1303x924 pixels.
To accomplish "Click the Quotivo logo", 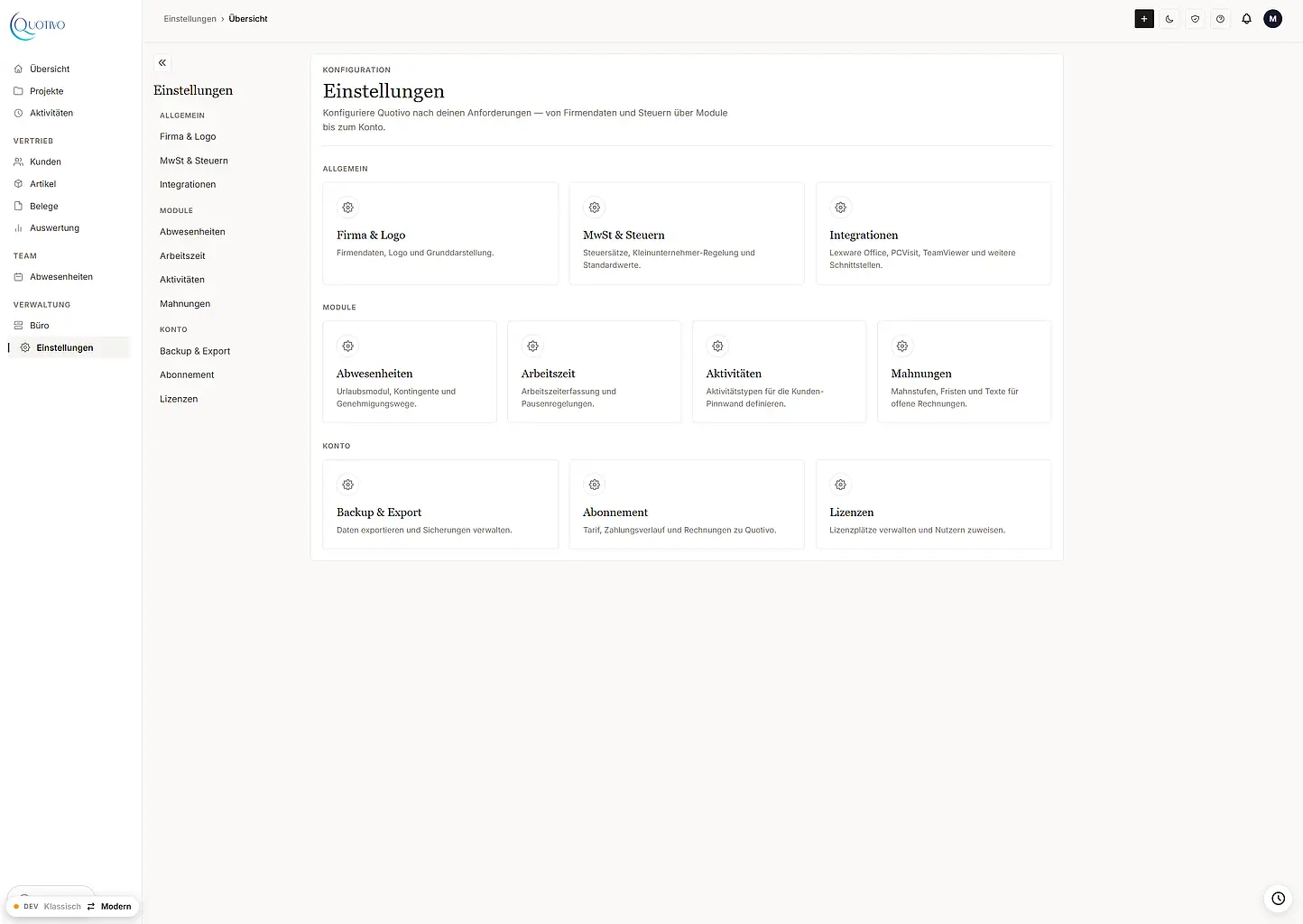I will coord(38,25).
